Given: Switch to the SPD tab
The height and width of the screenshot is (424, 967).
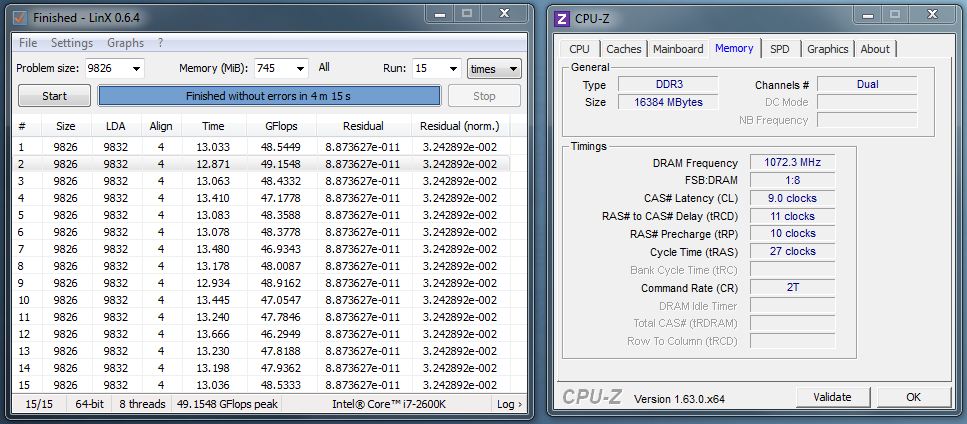Looking at the screenshot, I should click(779, 49).
